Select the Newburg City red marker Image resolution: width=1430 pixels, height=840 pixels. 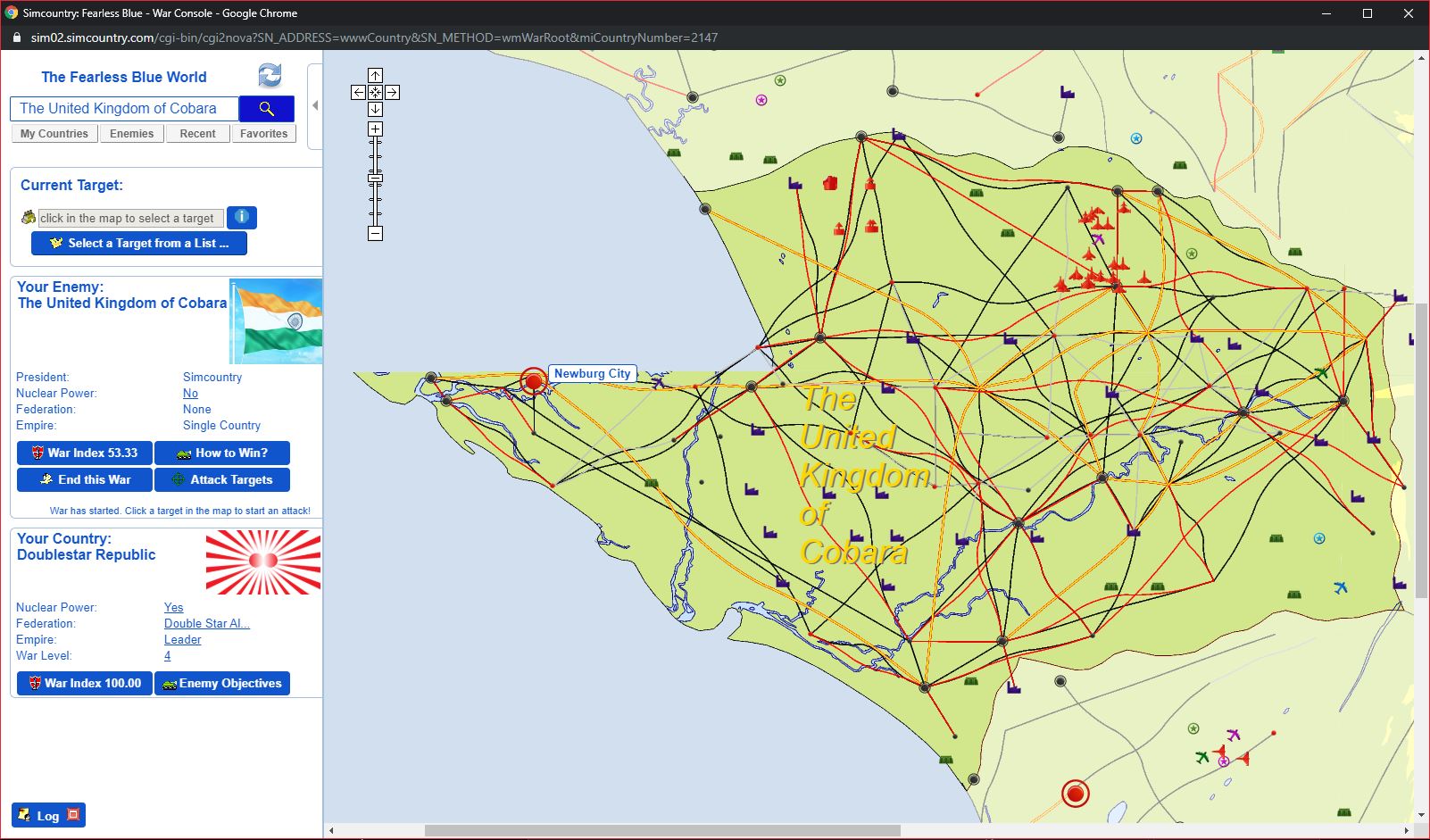[x=534, y=381]
